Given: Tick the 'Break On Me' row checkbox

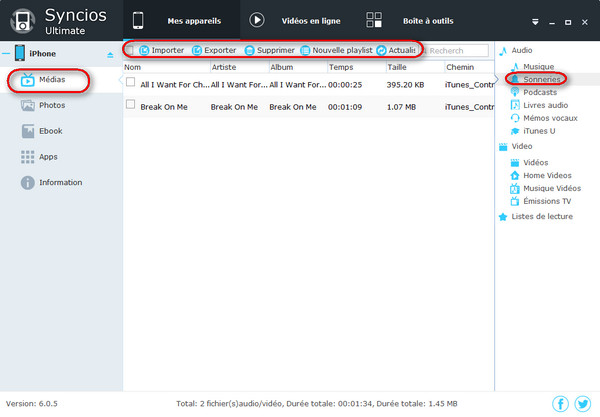Looking at the screenshot, I should coord(130,104).
